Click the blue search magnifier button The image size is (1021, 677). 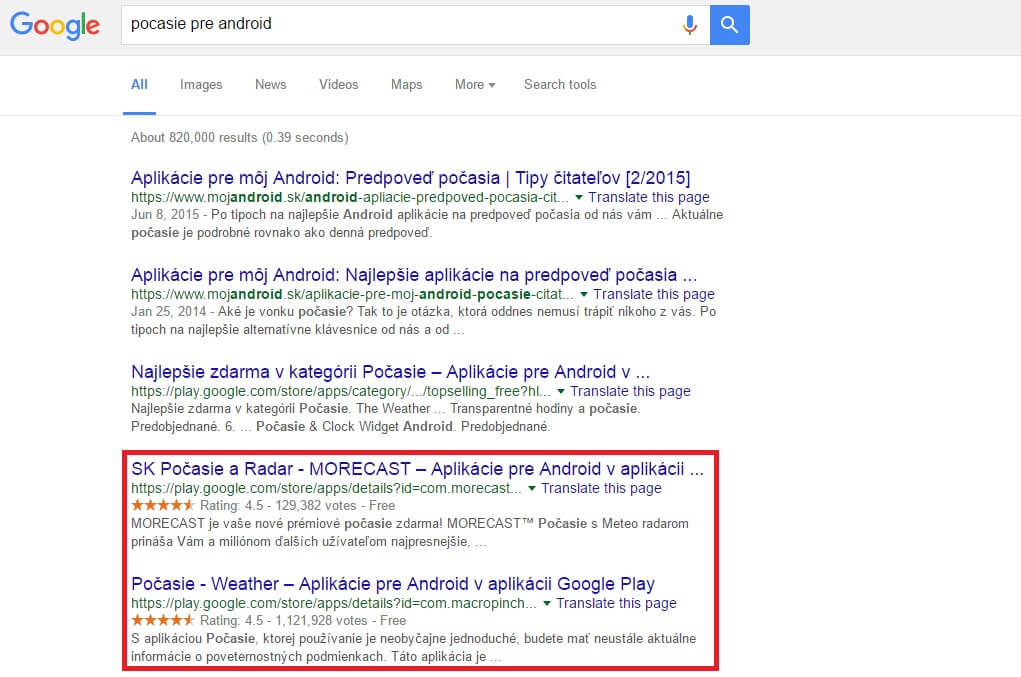pos(729,25)
